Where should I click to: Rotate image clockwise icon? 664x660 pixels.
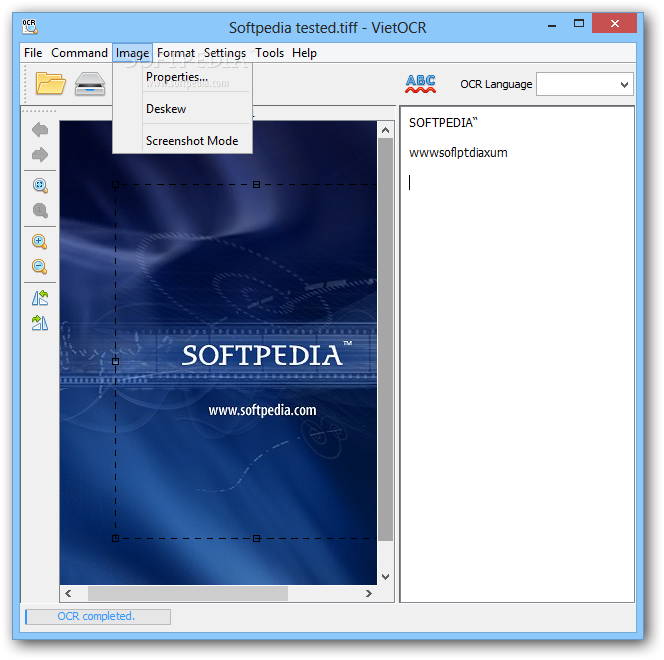point(40,323)
